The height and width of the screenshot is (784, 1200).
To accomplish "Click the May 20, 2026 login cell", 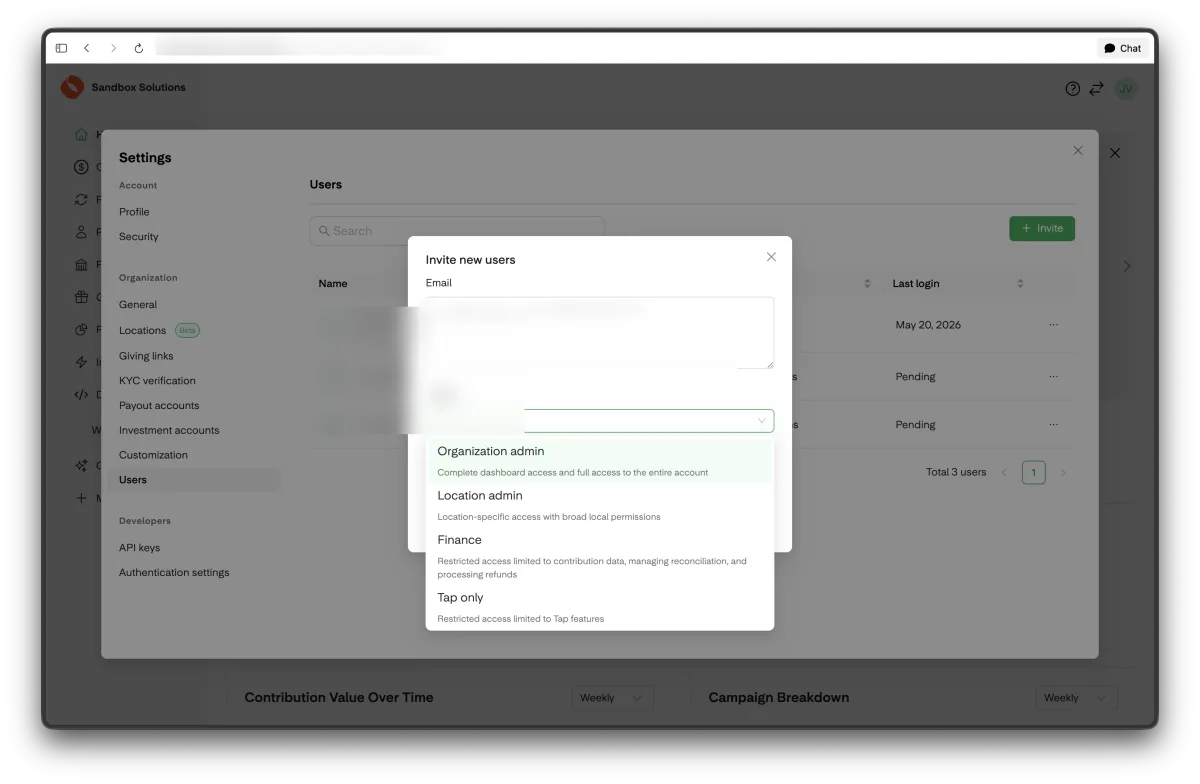I will pos(928,325).
